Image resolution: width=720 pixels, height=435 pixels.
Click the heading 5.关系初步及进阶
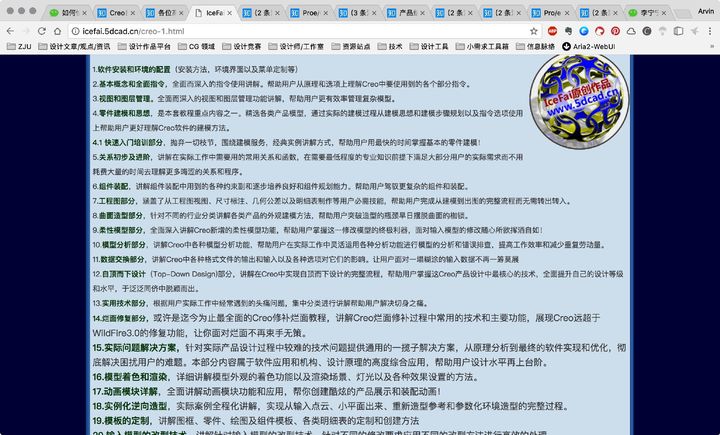coord(122,157)
